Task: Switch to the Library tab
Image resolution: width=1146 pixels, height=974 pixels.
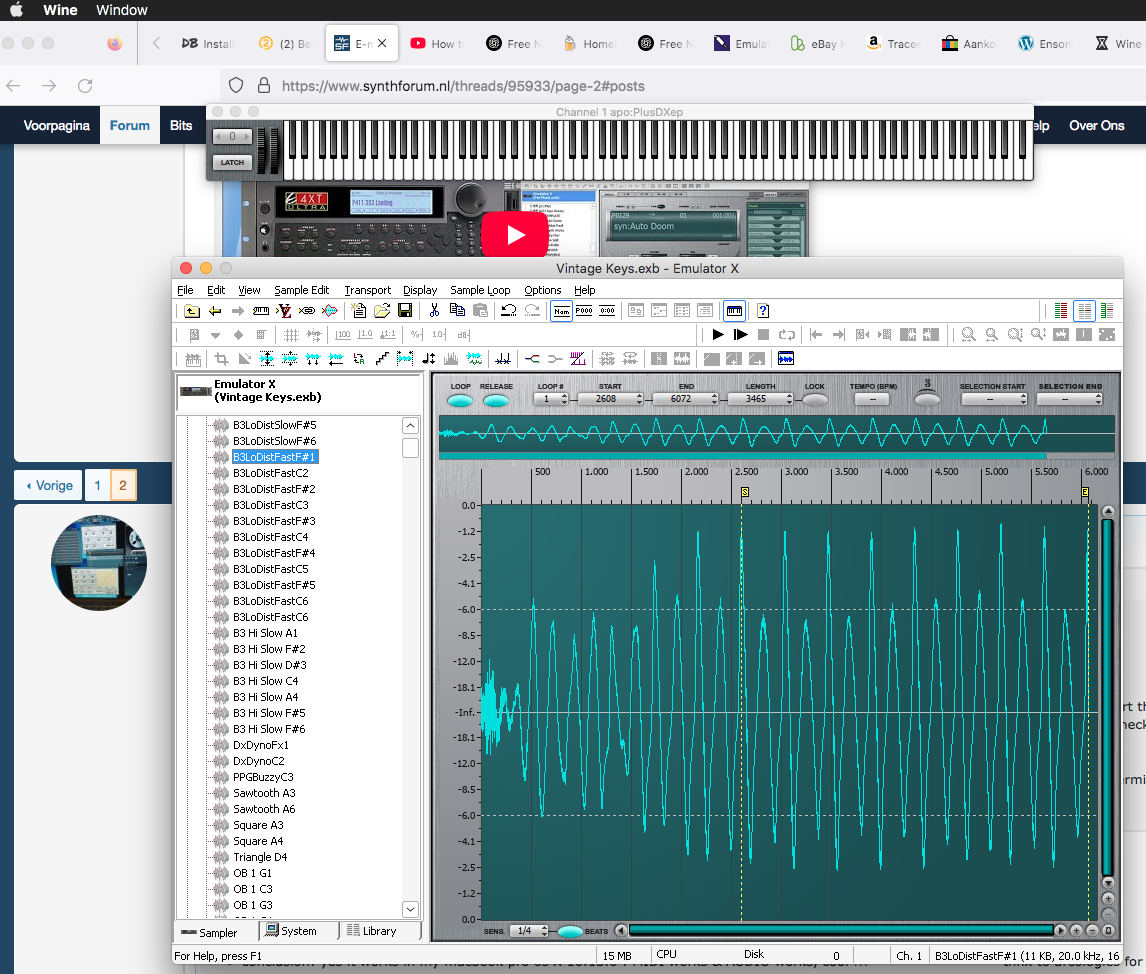Action: (x=371, y=931)
